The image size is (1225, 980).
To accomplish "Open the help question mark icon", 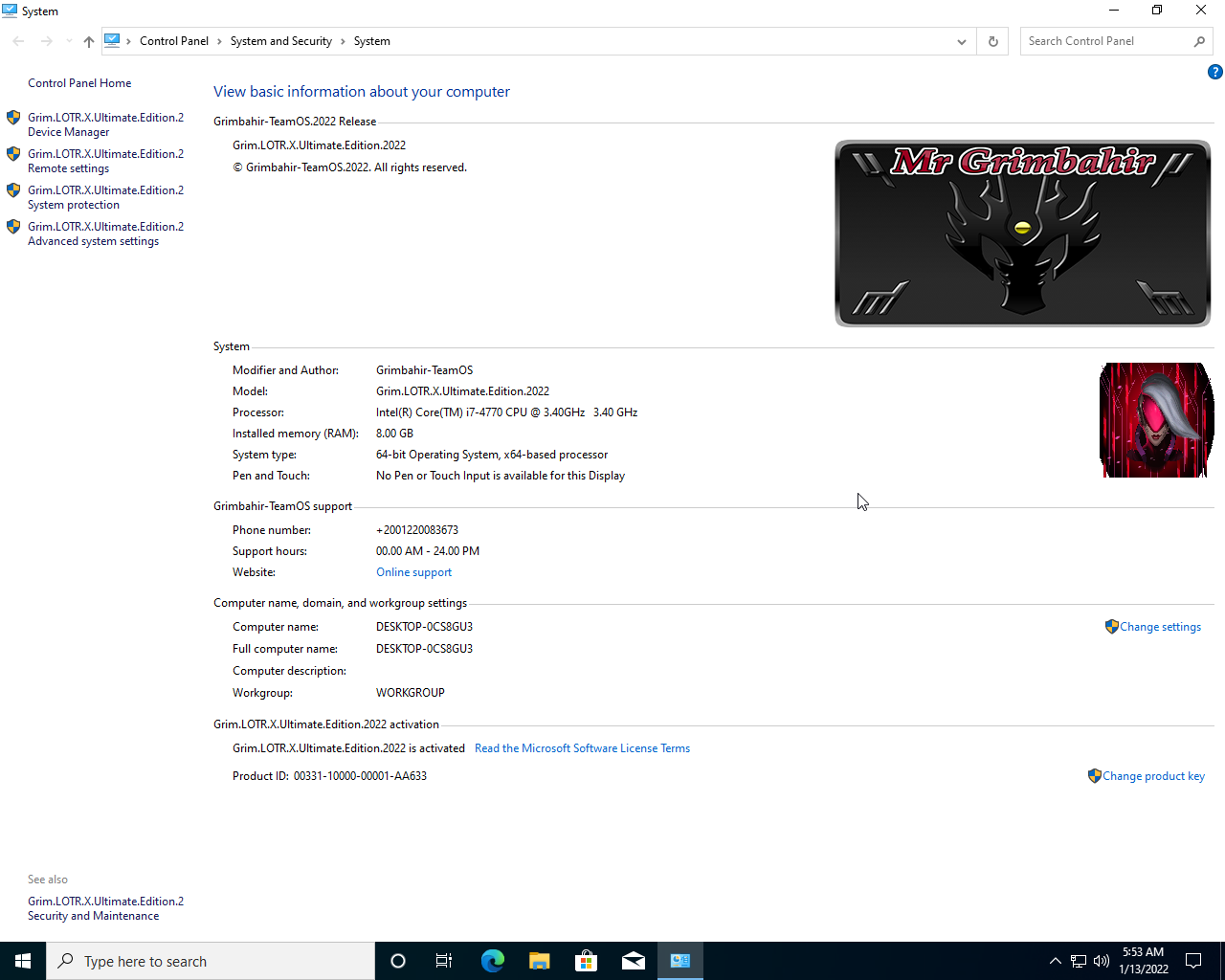I will (x=1214, y=72).
